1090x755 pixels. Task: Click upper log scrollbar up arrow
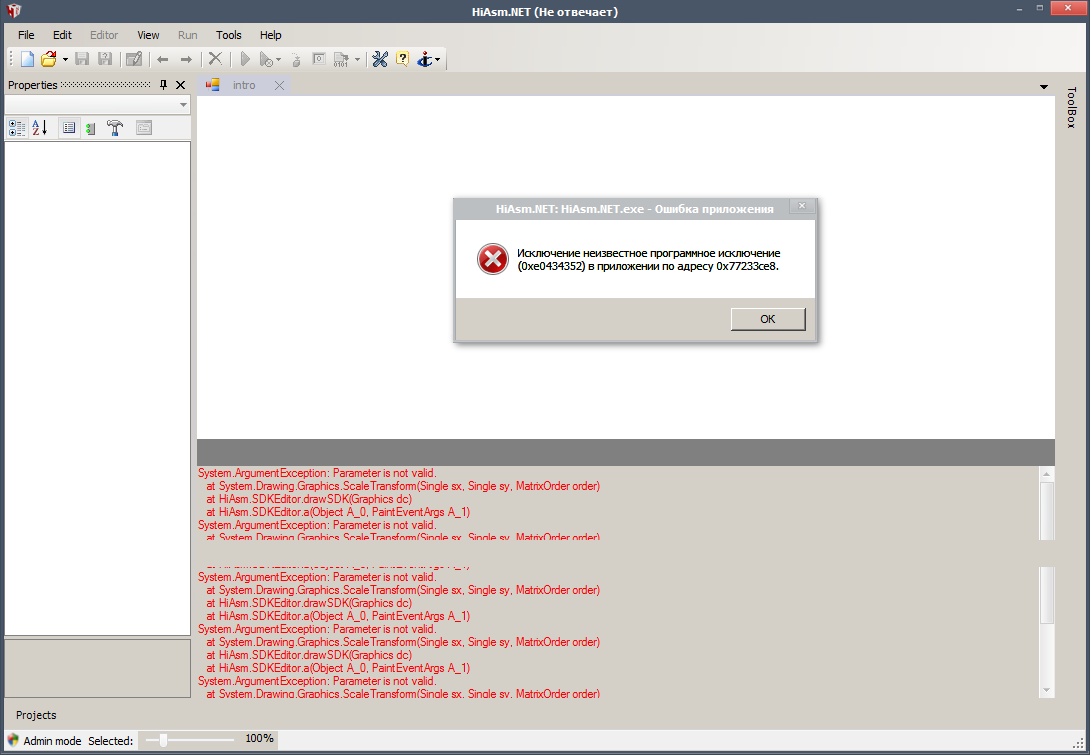tap(1046, 473)
